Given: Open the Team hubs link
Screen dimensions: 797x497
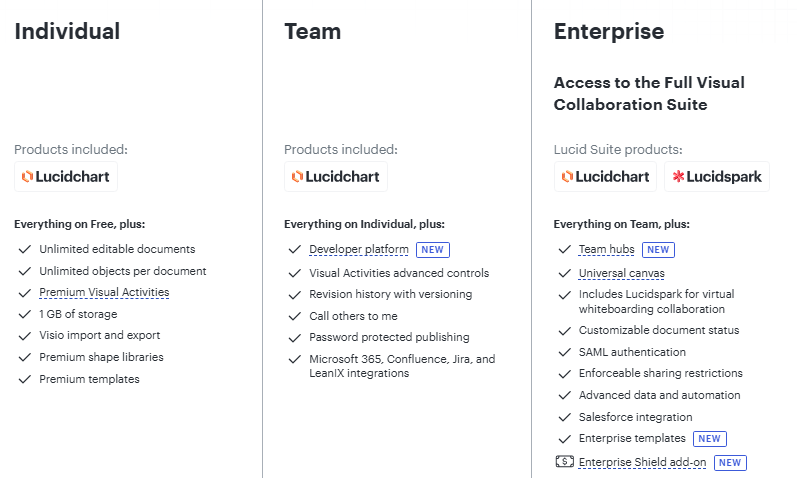Looking at the screenshot, I should pyautogui.click(x=606, y=250).
